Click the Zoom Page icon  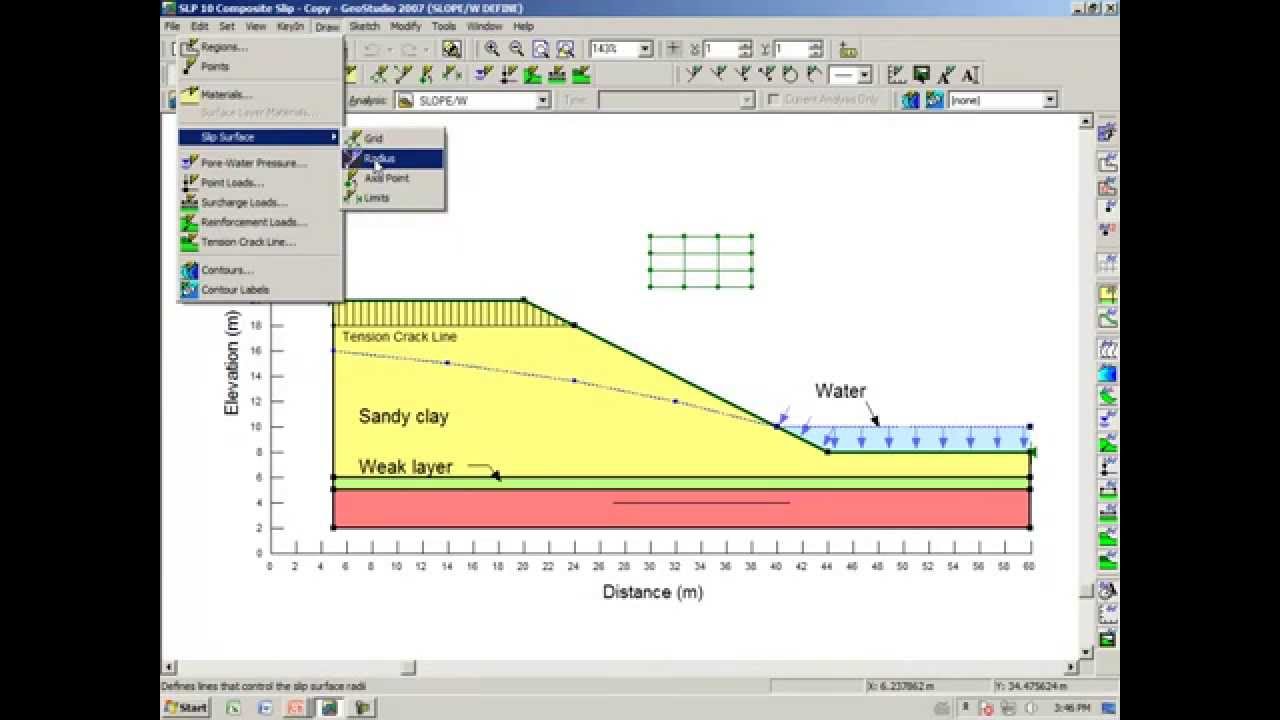(541, 49)
